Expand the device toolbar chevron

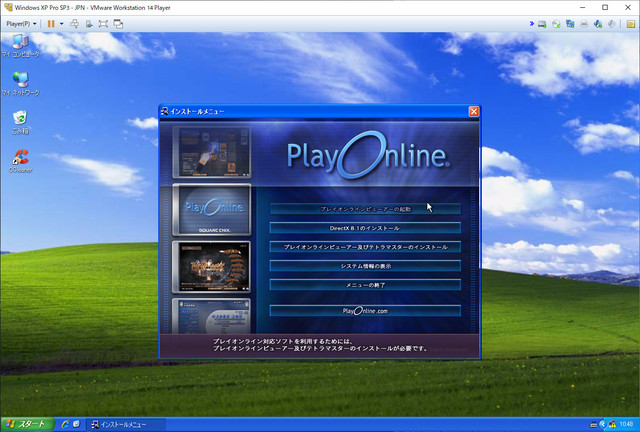pyautogui.click(x=531, y=24)
